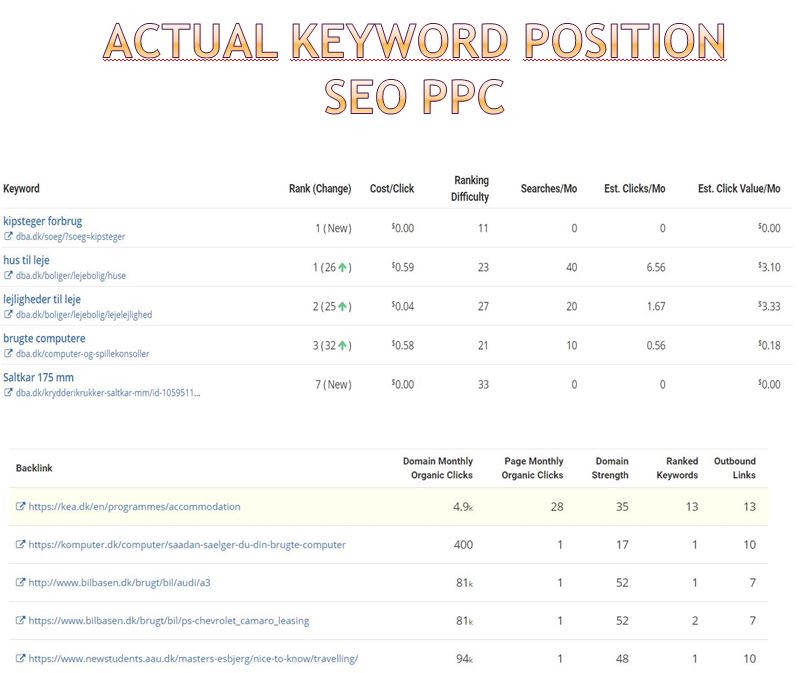799x673 pixels.
Task: Open the lejligheder til leje keyword
Action: pyautogui.click(x=42, y=299)
